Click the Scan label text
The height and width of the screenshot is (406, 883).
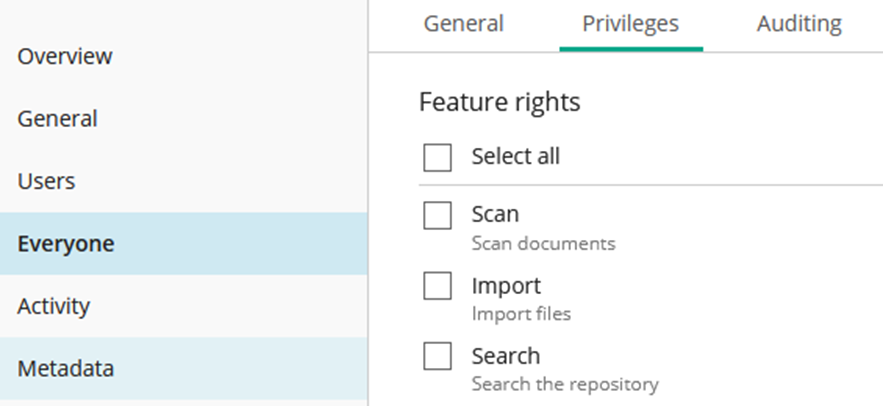pos(495,214)
